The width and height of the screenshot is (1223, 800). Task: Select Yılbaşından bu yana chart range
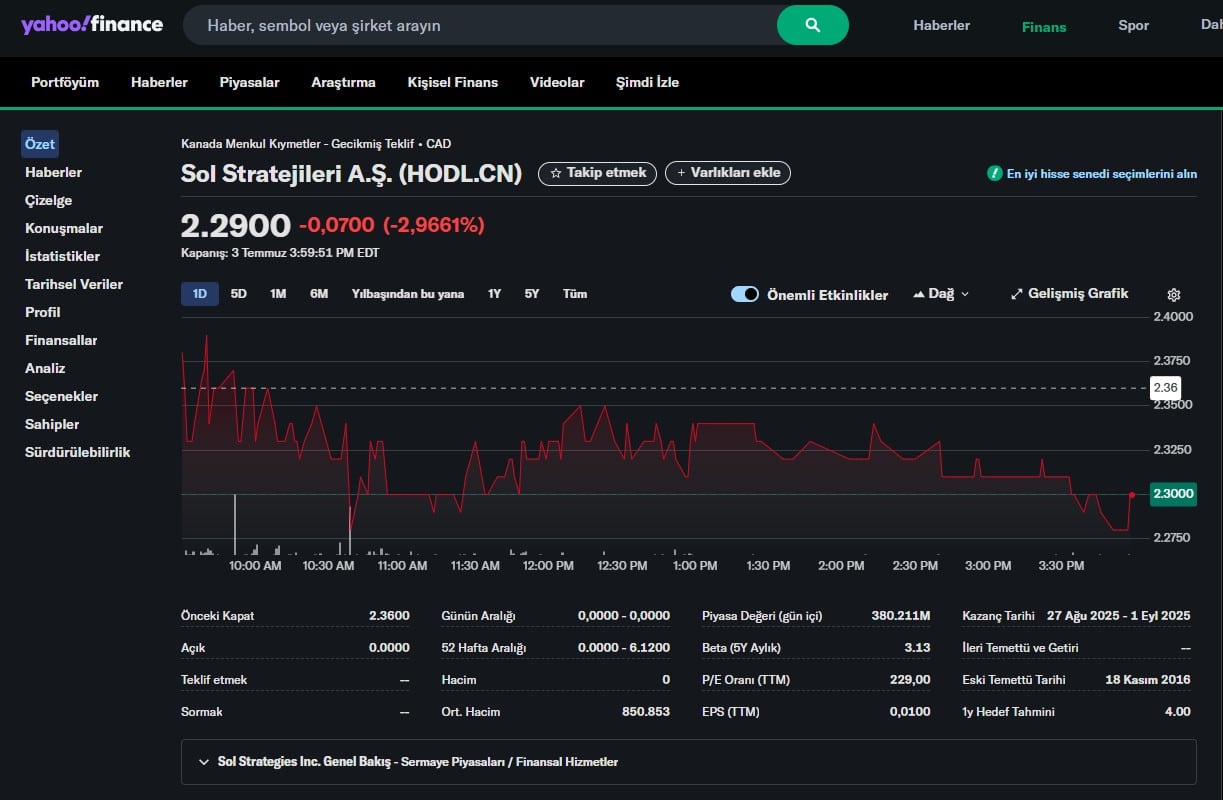point(408,294)
